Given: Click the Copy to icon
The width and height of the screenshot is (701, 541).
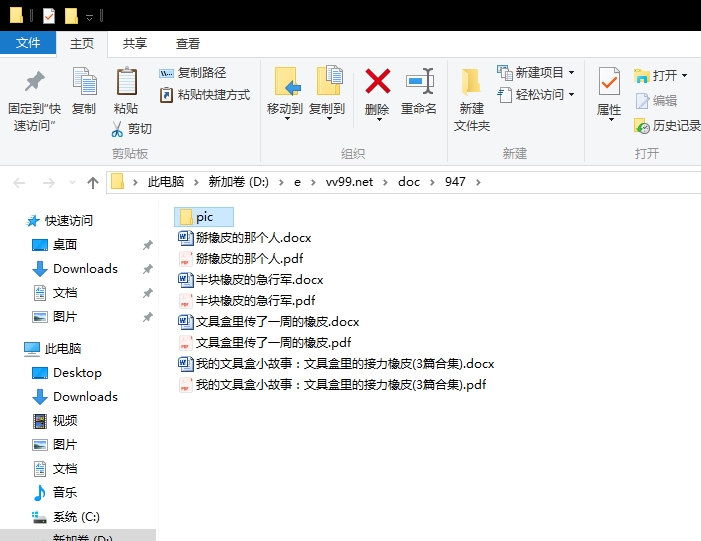Looking at the screenshot, I should click(x=329, y=80).
